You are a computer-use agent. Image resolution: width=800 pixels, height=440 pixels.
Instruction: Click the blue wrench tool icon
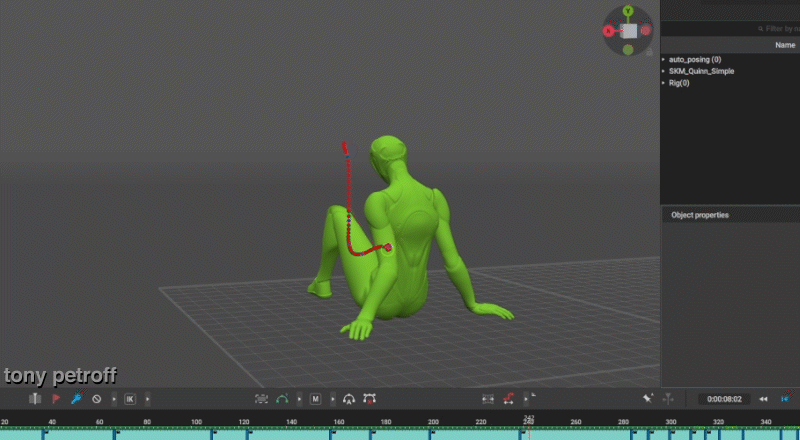coord(76,399)
